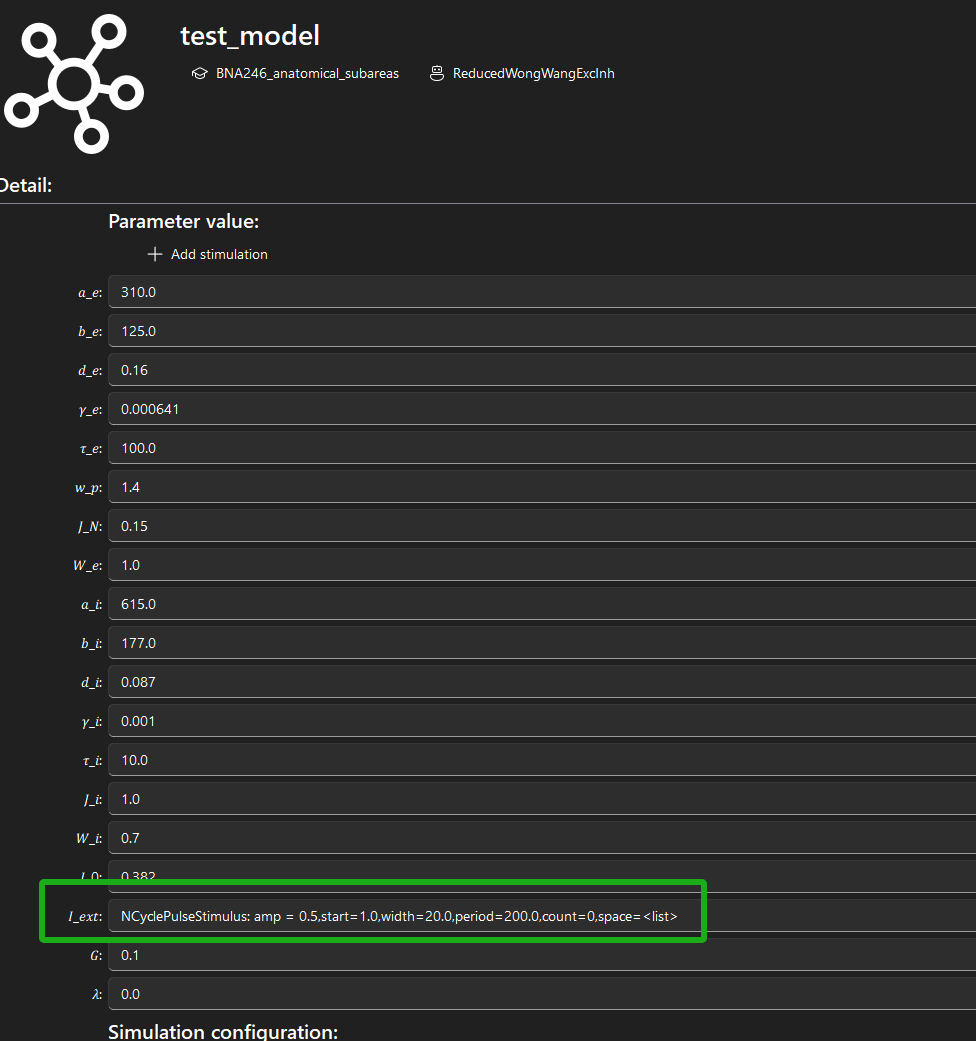Image resolution: width=976 pixels, height=1041 pixels.
Task: Click the atlas graduation-cap icon
Action: point(199,74)
